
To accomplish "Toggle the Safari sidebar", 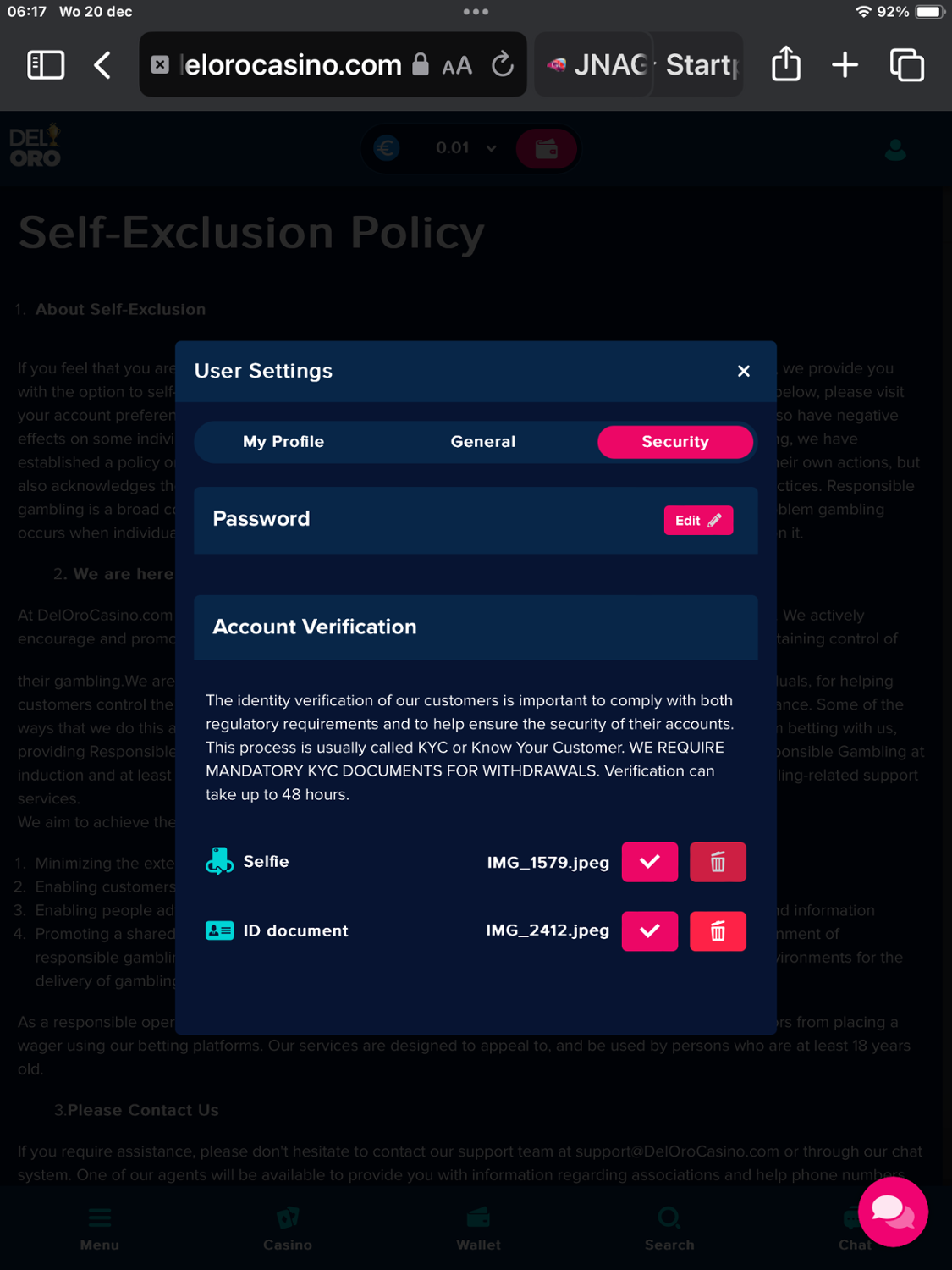I will click(x=46, y=65).
